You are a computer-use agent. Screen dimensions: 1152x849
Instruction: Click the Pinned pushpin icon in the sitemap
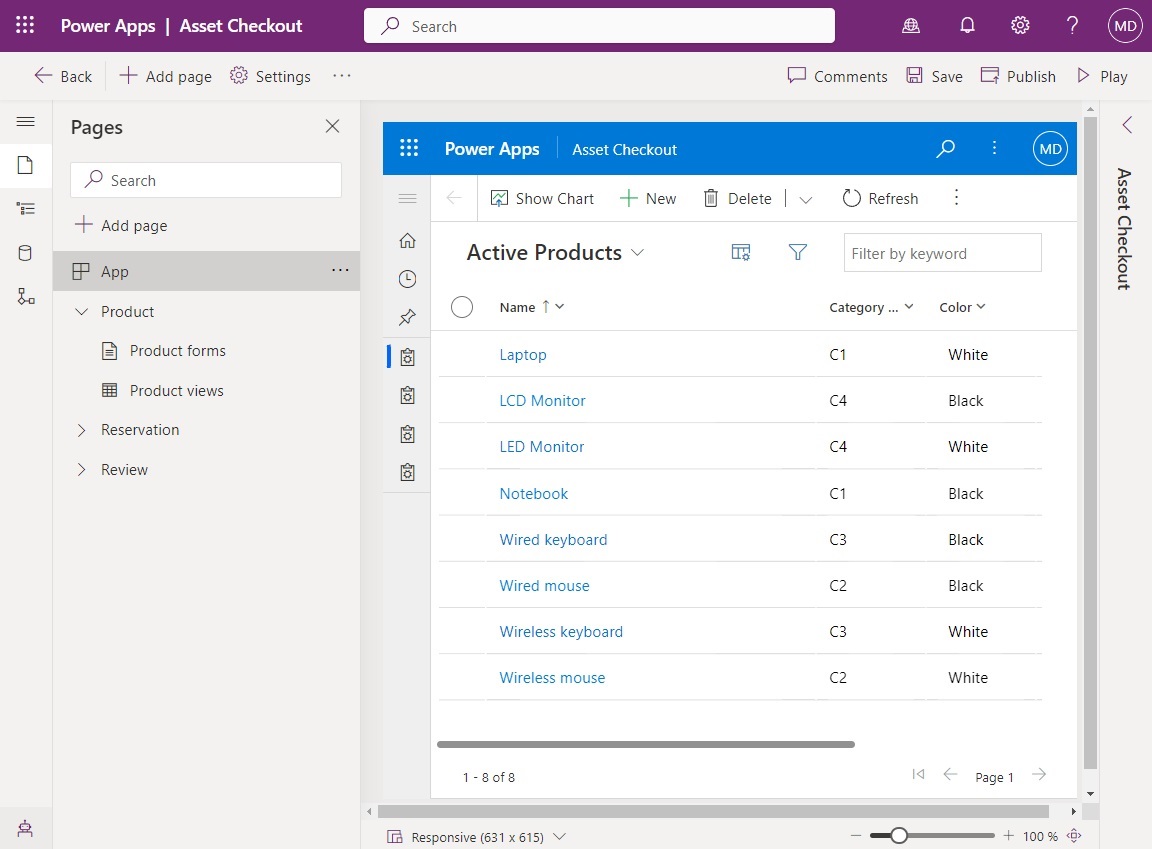coord(407,317)
